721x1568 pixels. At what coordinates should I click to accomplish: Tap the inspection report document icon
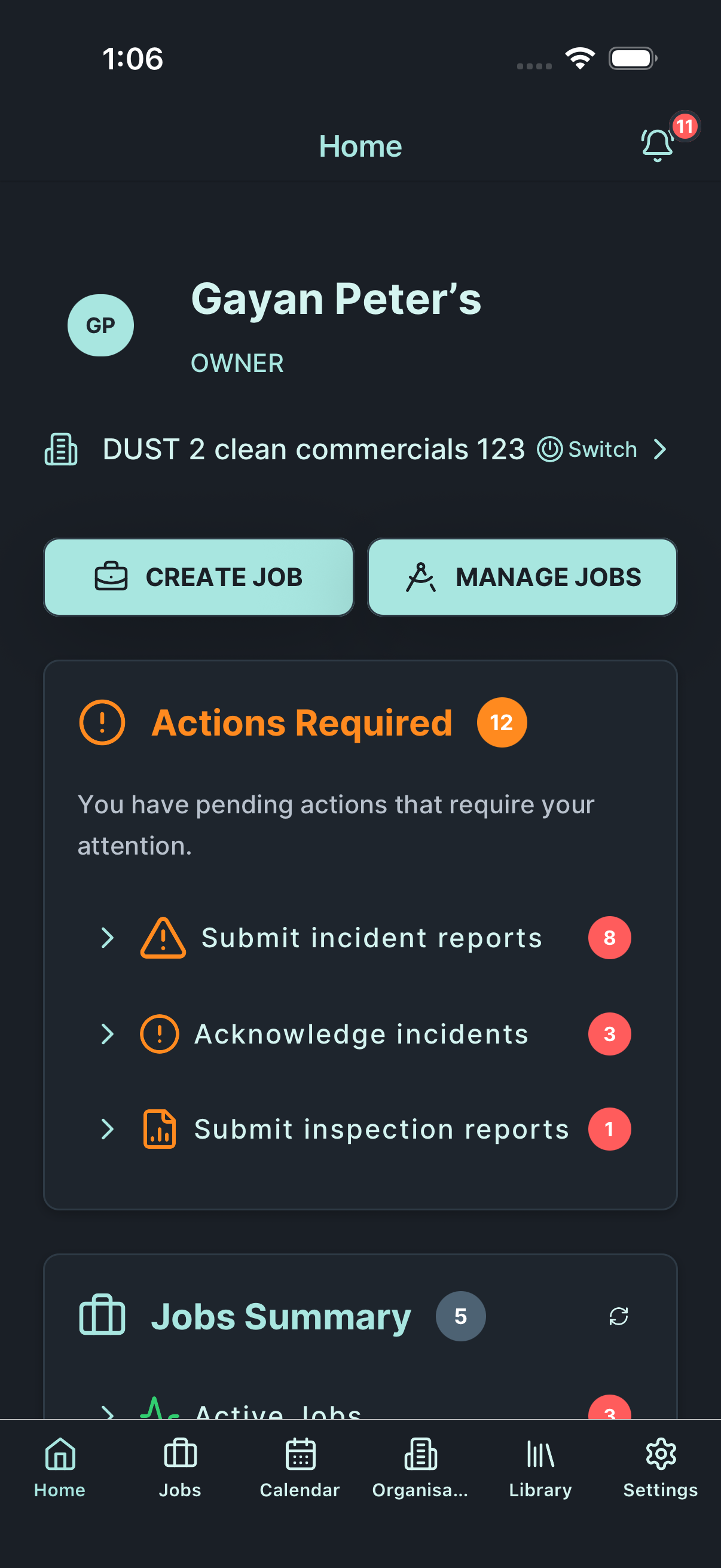point(161,1129)
